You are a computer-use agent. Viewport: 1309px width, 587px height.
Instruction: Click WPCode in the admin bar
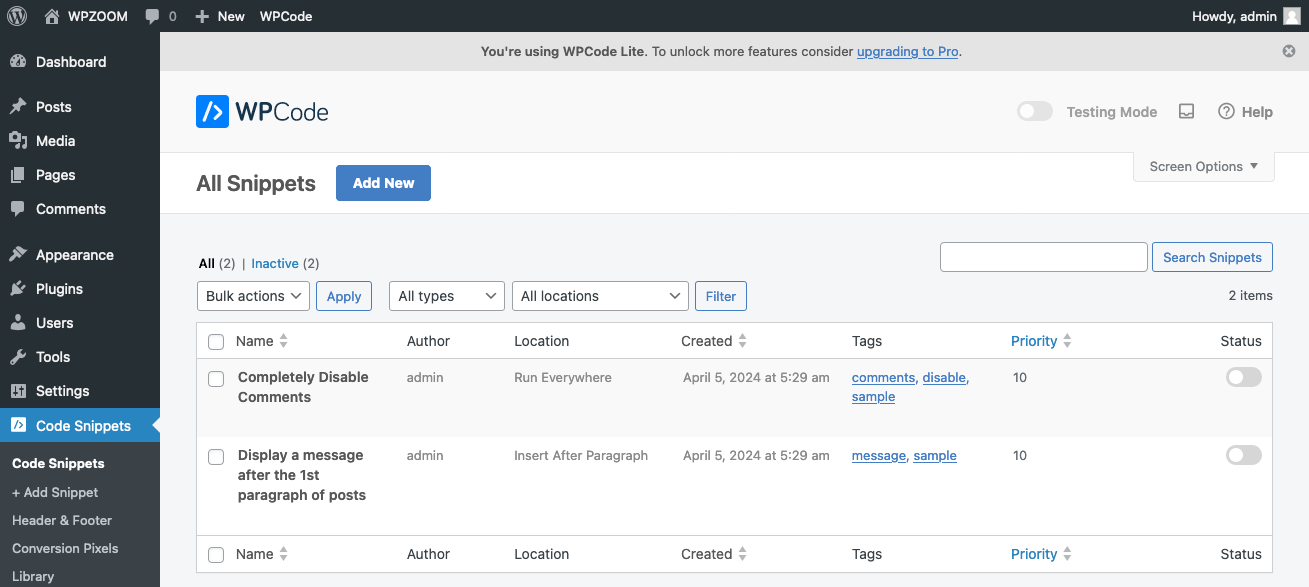tap(286, 16)
